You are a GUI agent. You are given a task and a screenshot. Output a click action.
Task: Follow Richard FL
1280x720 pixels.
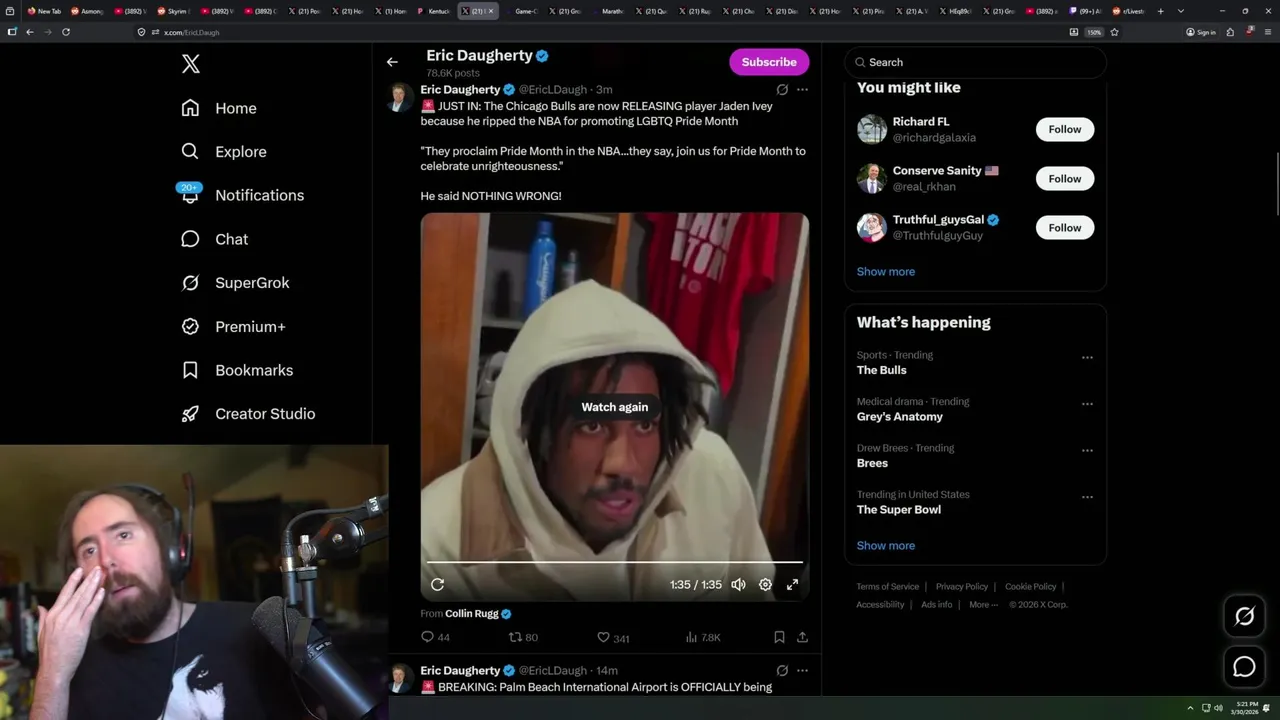(1065, 129)
